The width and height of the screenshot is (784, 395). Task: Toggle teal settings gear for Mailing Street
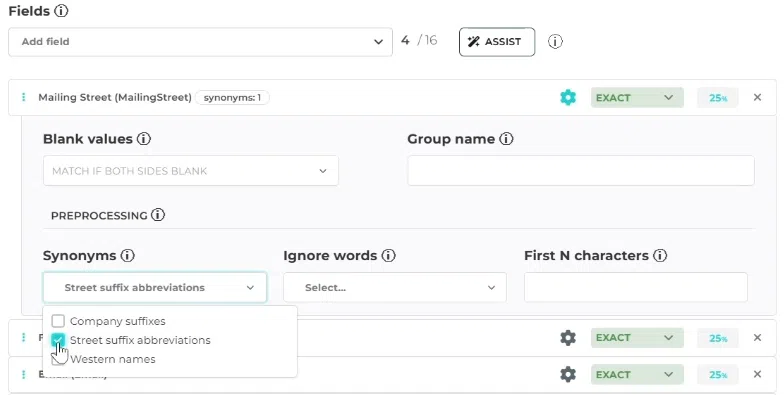click(568, 98)
